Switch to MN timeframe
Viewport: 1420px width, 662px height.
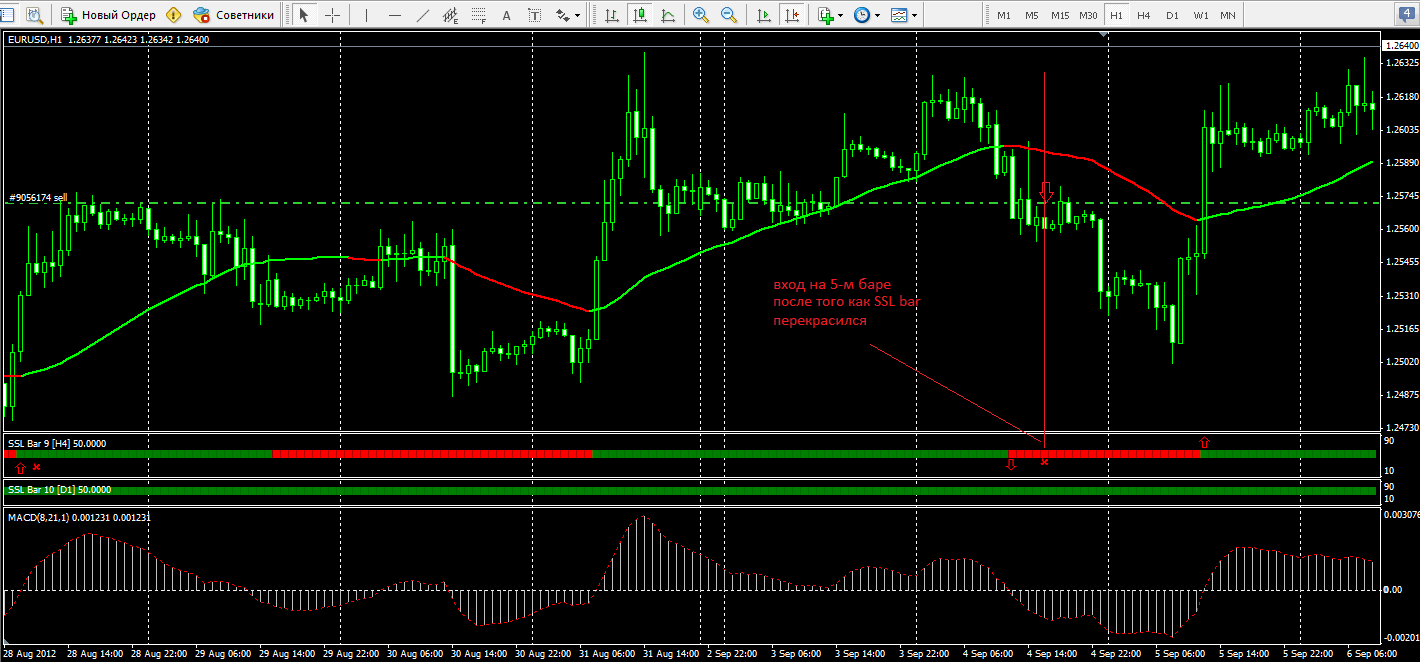coord(1227,15)
